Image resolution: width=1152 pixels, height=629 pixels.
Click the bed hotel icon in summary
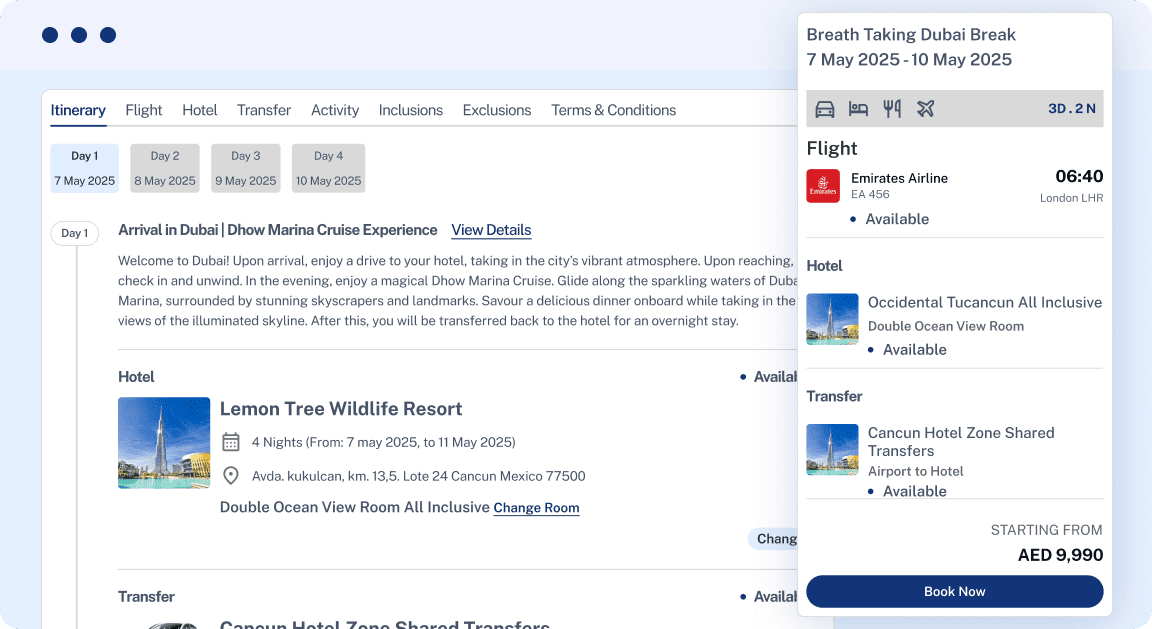click(x=858, y=109)
